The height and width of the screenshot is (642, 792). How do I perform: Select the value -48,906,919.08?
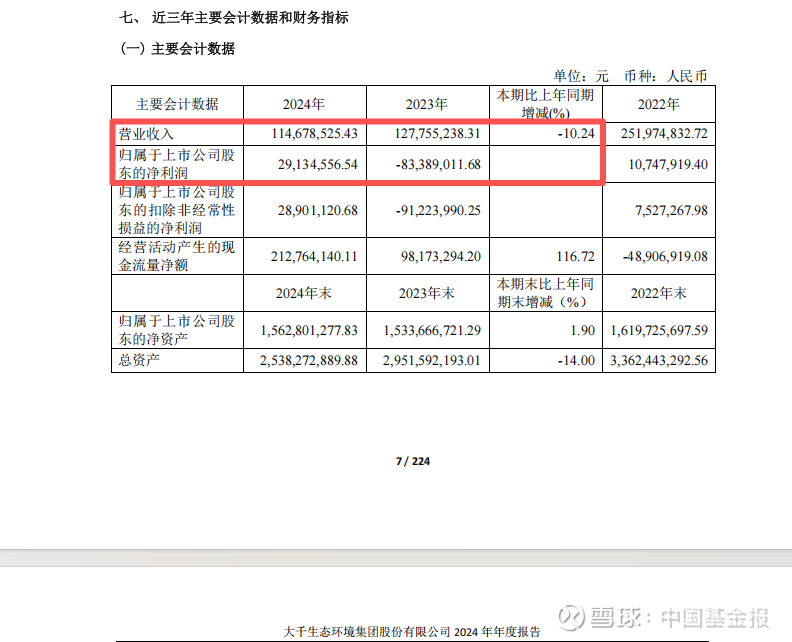[x=665, y=257]
